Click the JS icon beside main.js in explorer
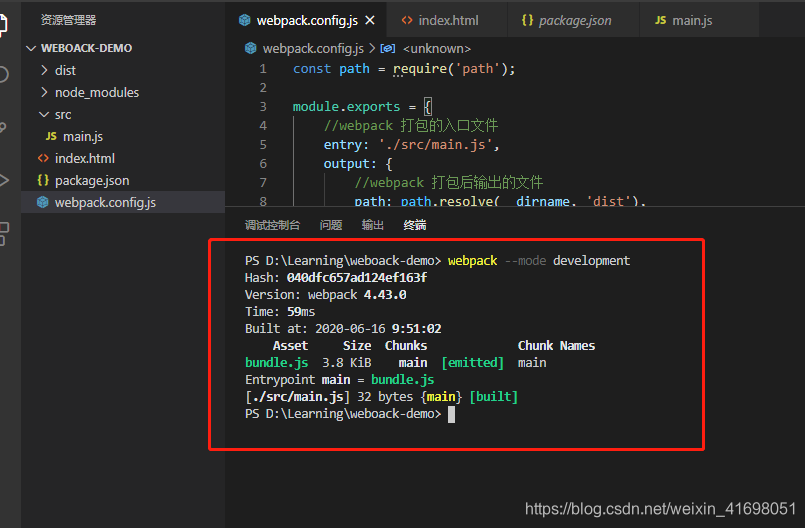805x528 pixels. click(x=51, y=136)
